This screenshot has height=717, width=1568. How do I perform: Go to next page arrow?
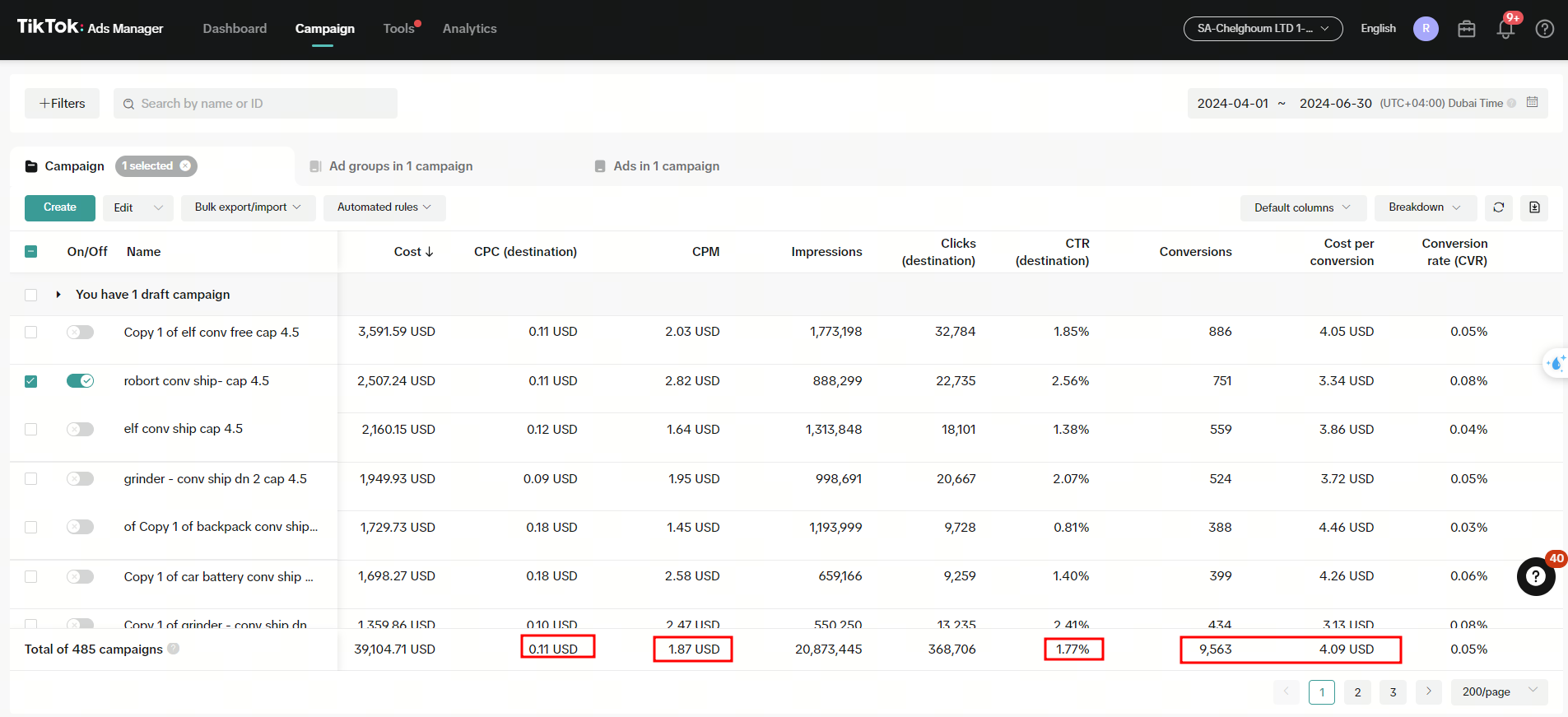1429,691
